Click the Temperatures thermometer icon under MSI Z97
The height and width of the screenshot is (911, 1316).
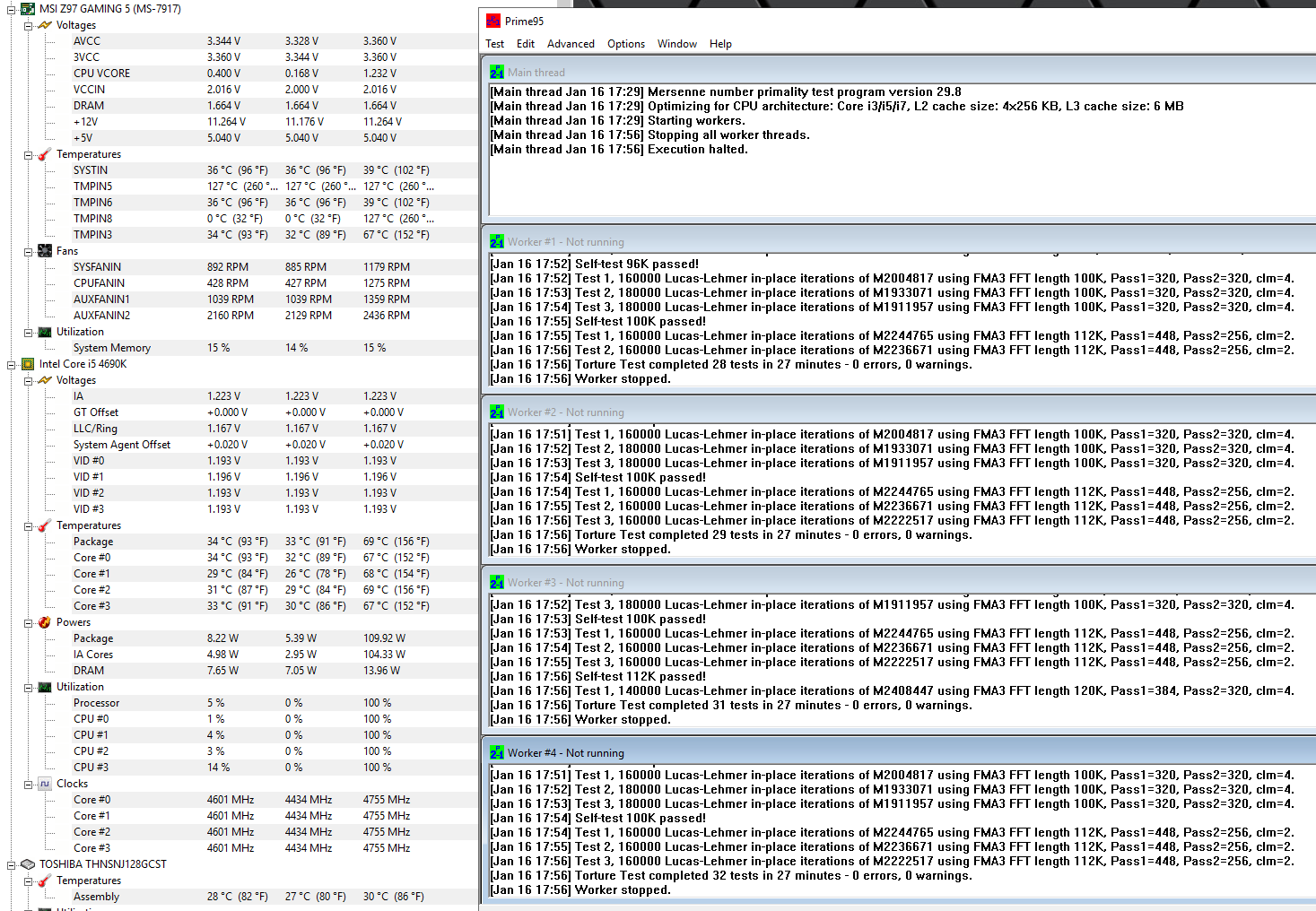click(x=45, y=154)
